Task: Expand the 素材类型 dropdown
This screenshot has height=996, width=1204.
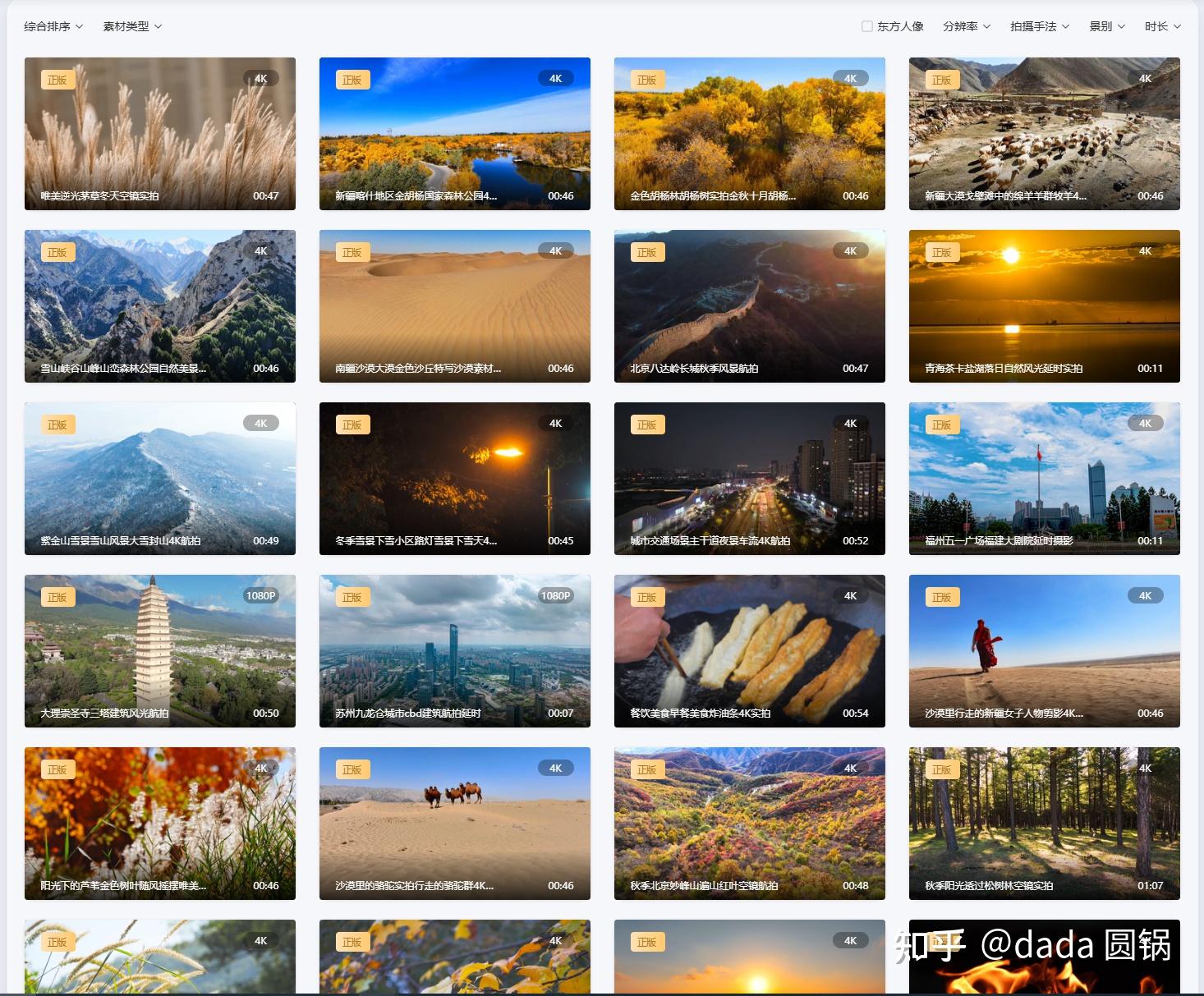Action: pyautogui.click(x=132, y=26)
